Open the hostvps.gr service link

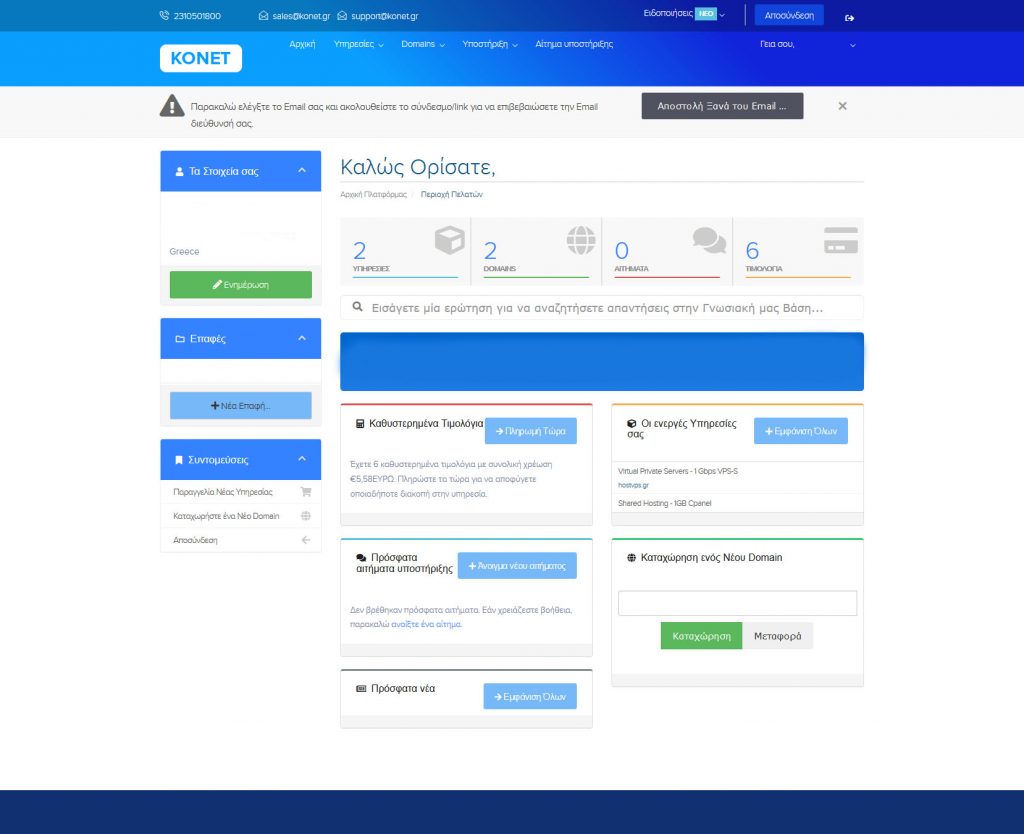pos(633,484)
